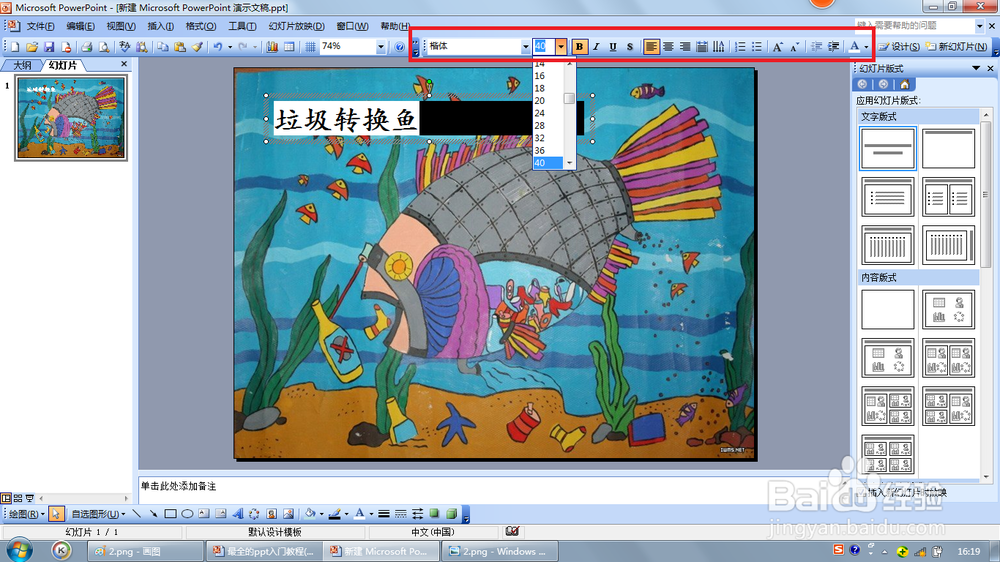Align text to the right
The image size is (1000, 562).
[x=685, y=47]
